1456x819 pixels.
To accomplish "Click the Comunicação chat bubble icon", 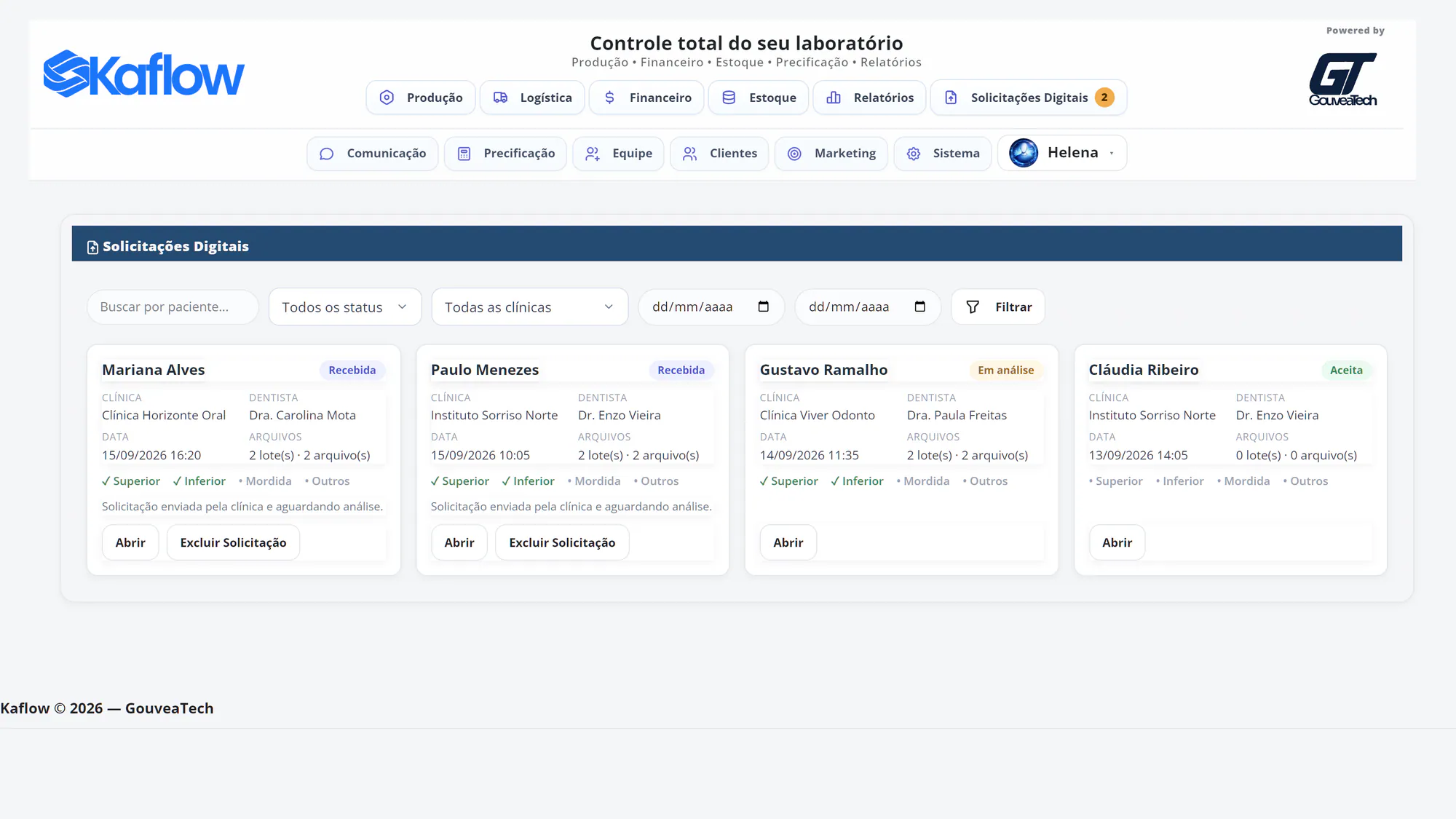I will click(x=327, y=154).
